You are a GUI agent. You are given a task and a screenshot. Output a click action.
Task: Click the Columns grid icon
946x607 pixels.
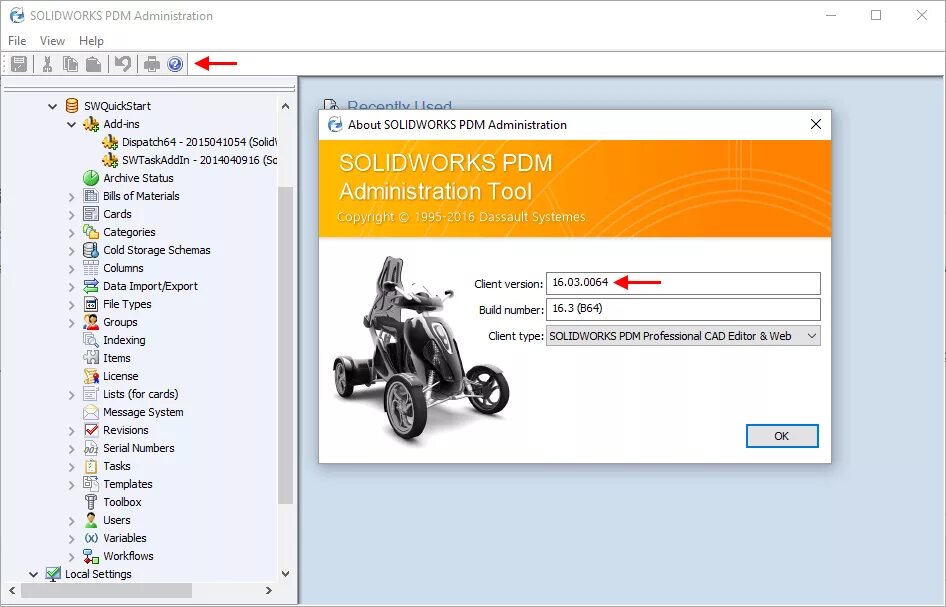(x=91, y=268)
